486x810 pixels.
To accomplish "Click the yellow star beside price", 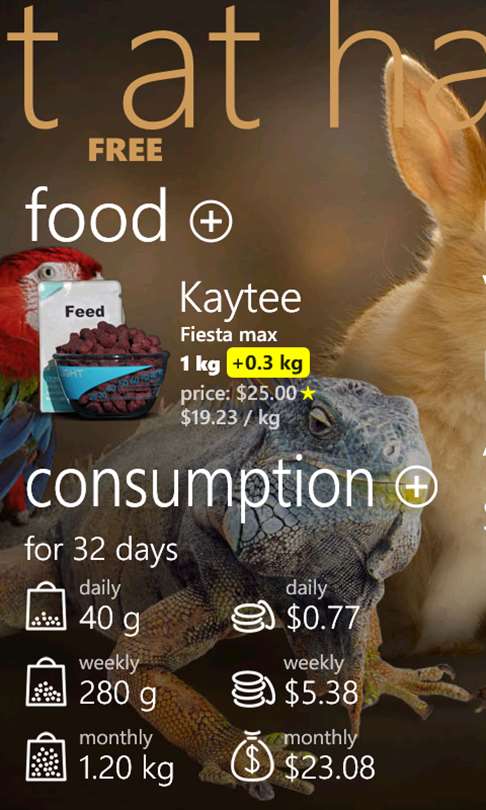I will point(308,394).
